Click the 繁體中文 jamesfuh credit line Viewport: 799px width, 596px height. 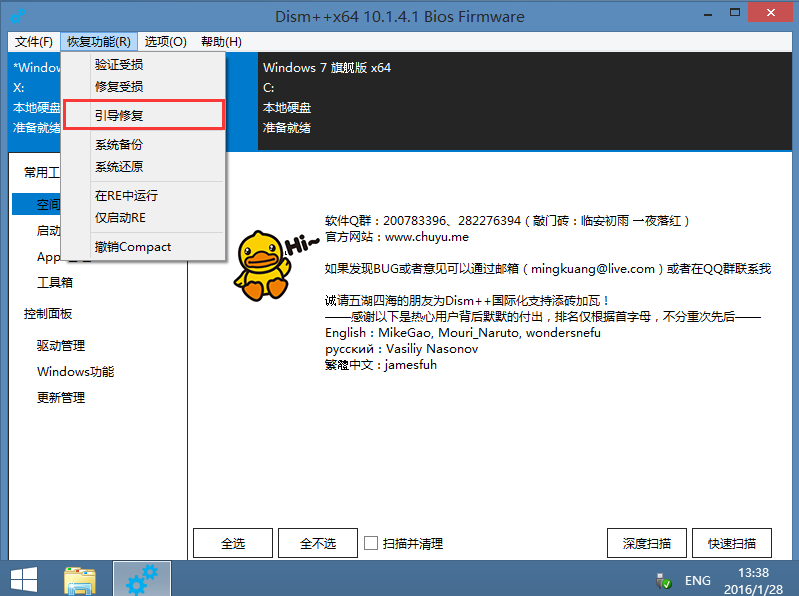381,365
